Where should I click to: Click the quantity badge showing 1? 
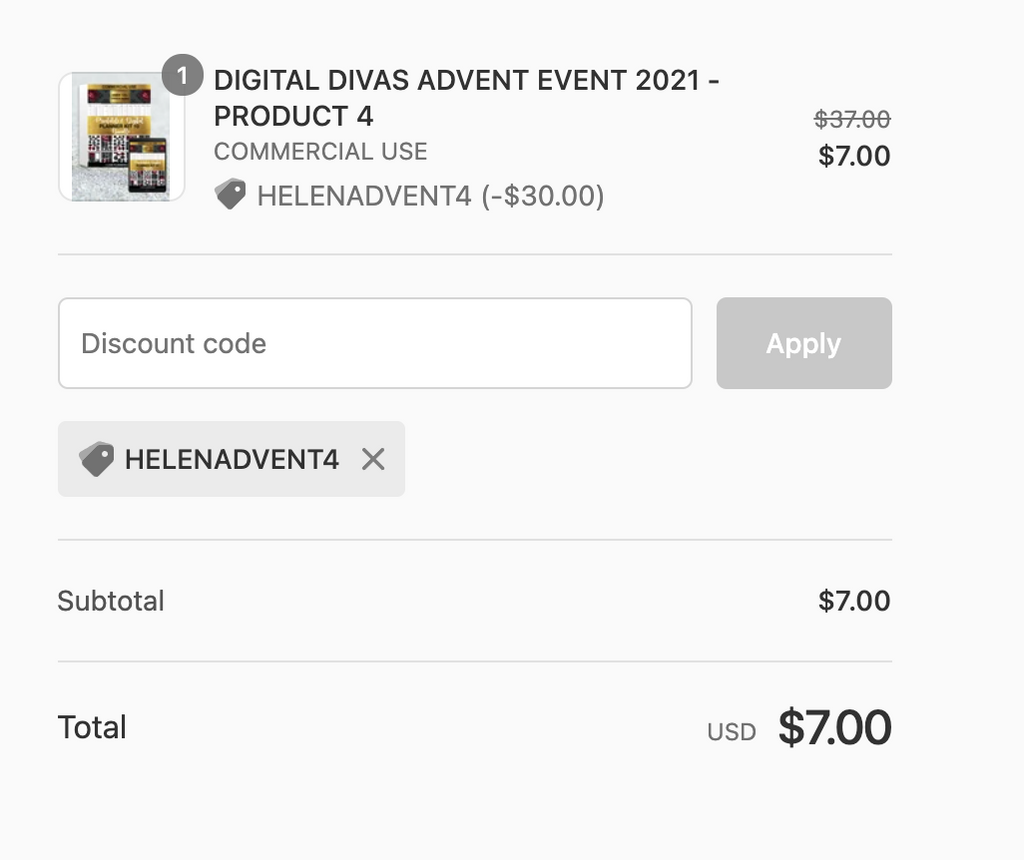tap(182, 75)
